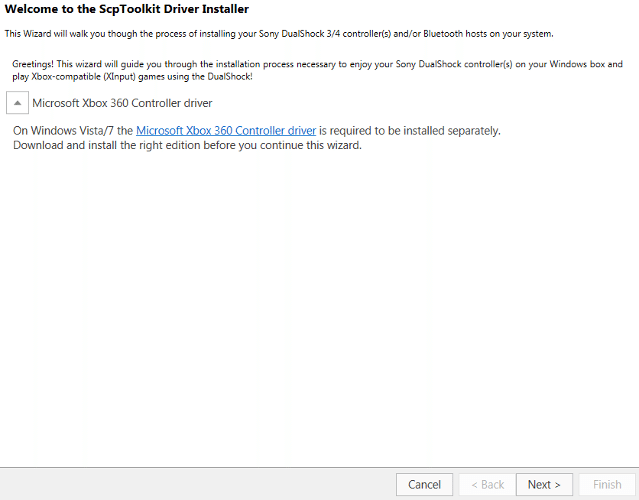This screenshot has height=500, width=639.
Task: Go to the next wizard step with Next >
Action: [x=544, y=485]
